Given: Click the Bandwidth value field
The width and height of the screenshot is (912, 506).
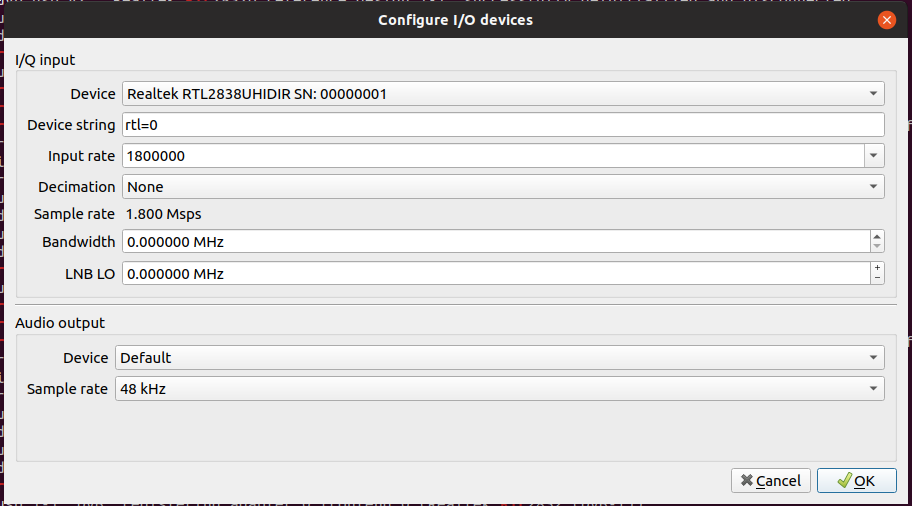Looking at the screenshot, I should click(496, 241).
